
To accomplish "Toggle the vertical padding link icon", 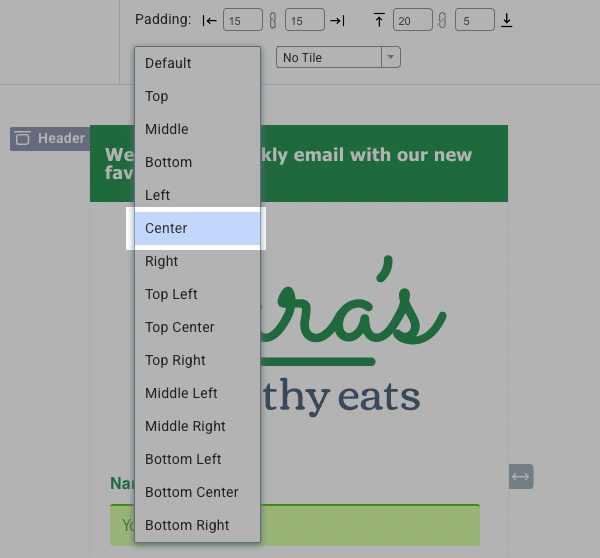I will tap(443, 20).
